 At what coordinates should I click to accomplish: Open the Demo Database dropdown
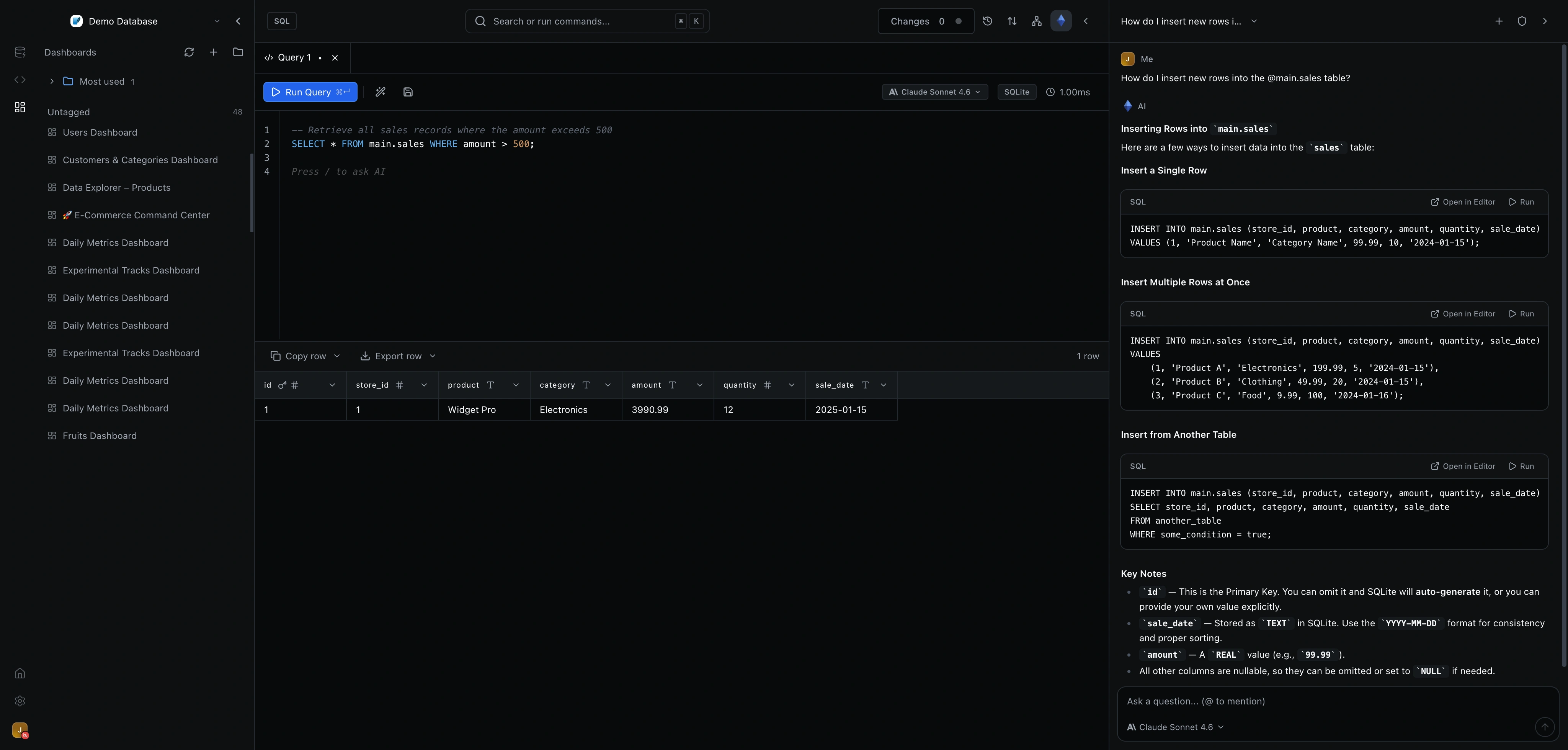coord(145,21)
